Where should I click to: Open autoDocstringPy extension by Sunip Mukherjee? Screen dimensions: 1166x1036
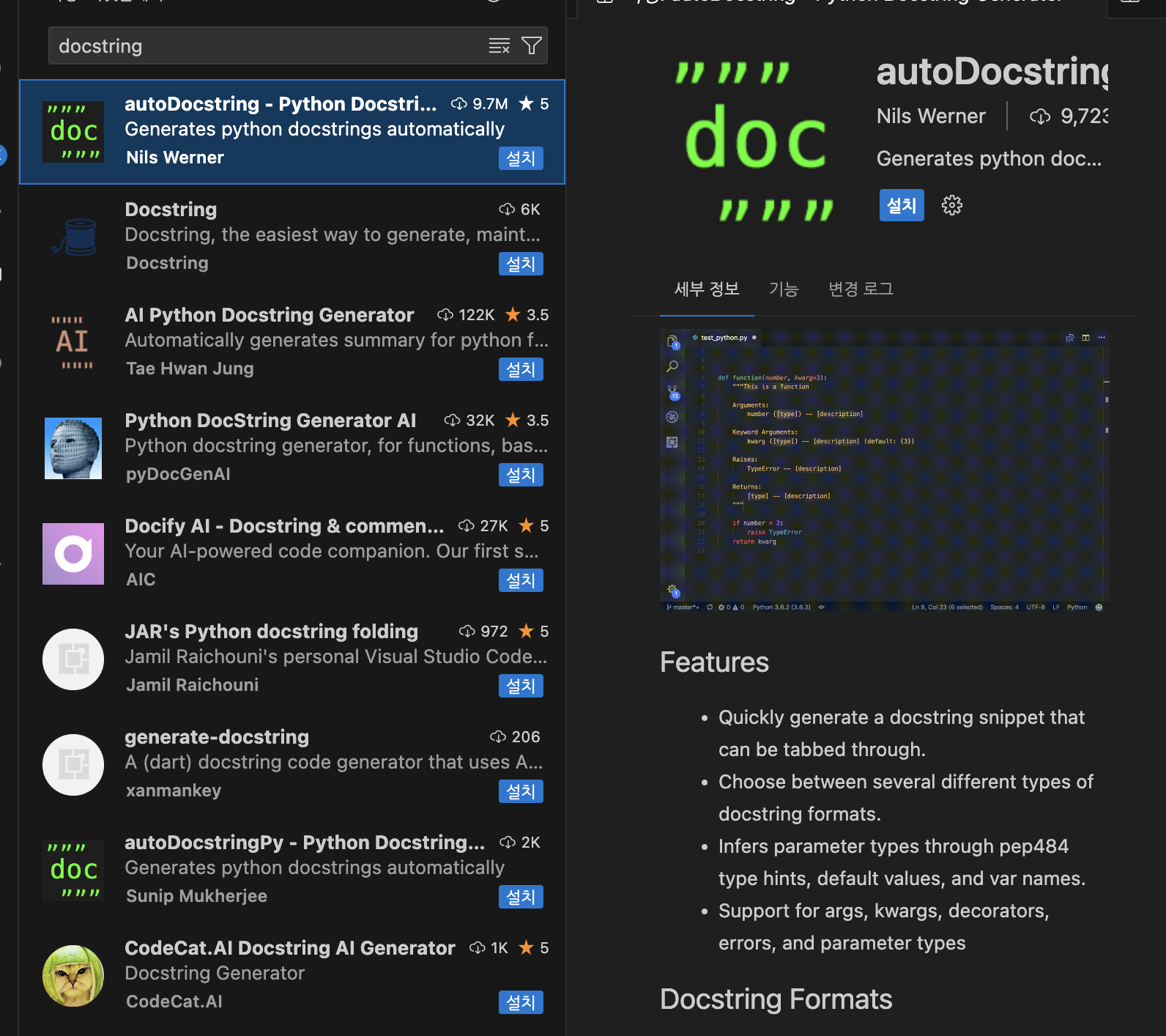[x=292, y=870]
